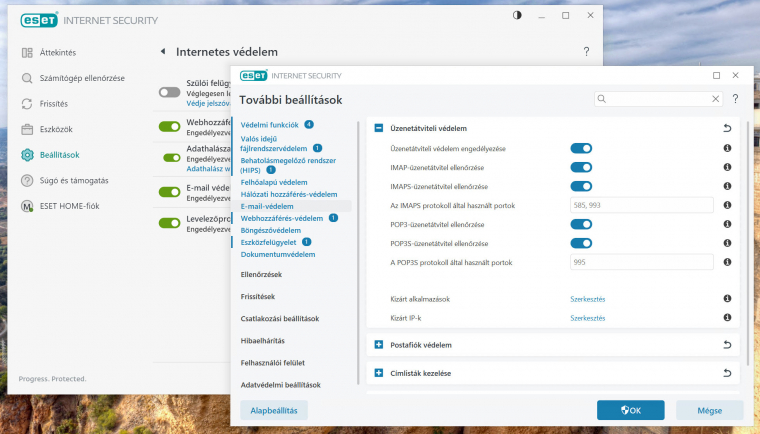Show info for Kizárt IP-k

pos(727,317)
